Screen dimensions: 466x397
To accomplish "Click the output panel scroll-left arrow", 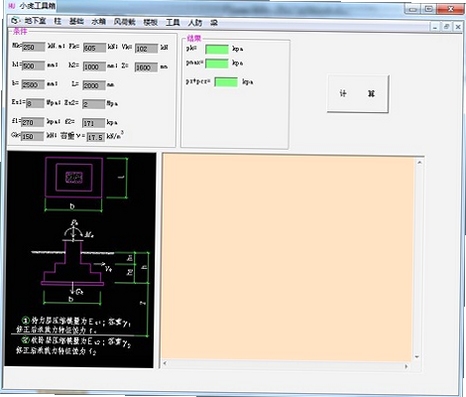I will [x=165, y=364].
